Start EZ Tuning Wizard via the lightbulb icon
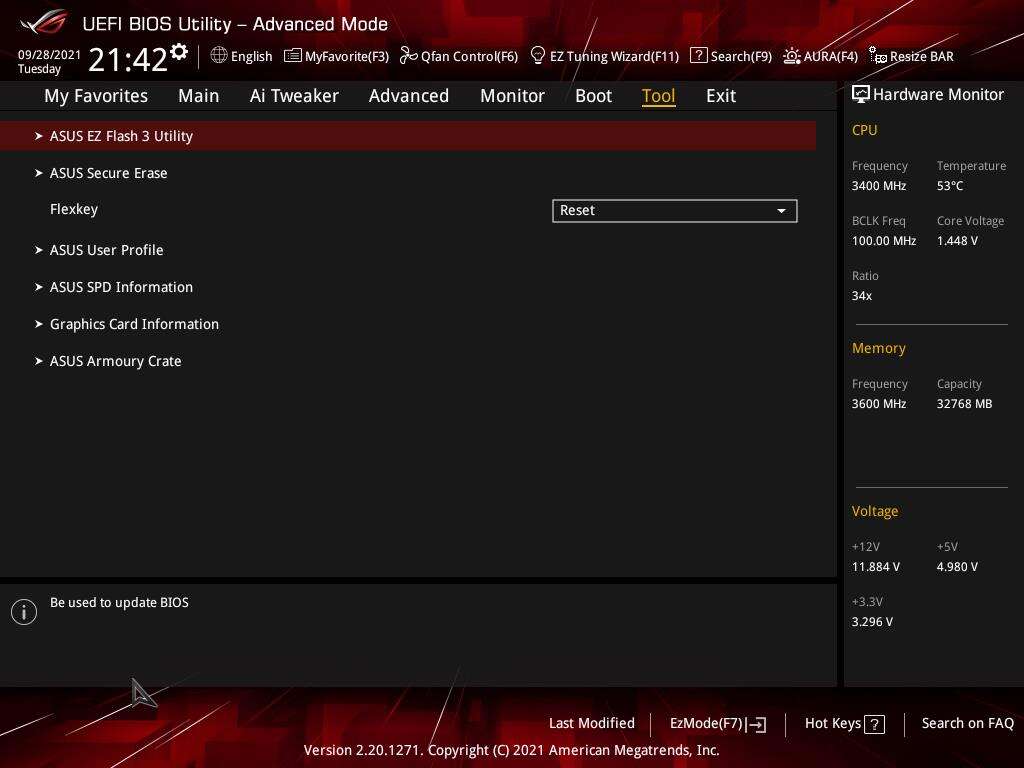This screenshot has width=1024, height=768. pyautogui.click(x=538, y=56)
